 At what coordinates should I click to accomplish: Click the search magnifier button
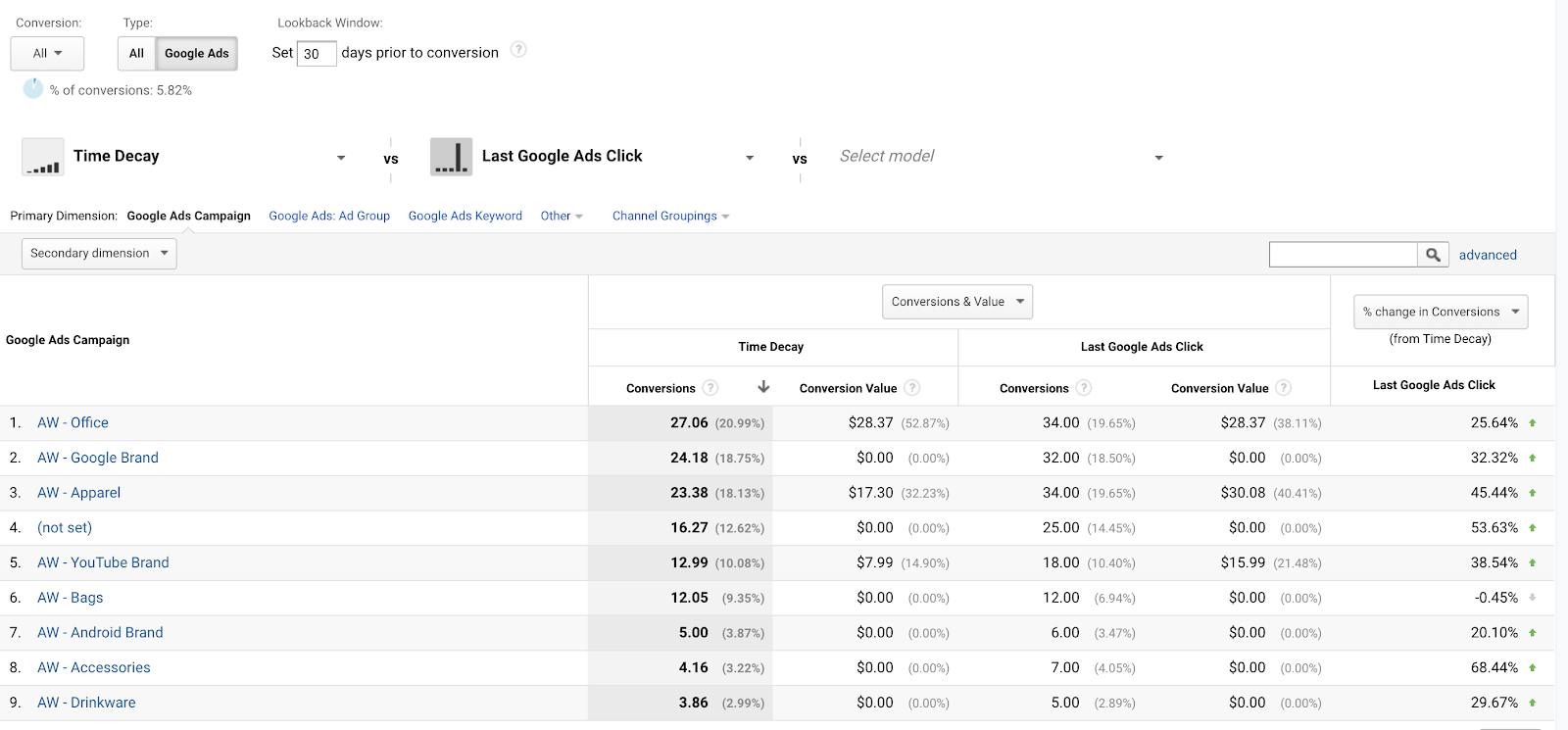point(1433,255)
